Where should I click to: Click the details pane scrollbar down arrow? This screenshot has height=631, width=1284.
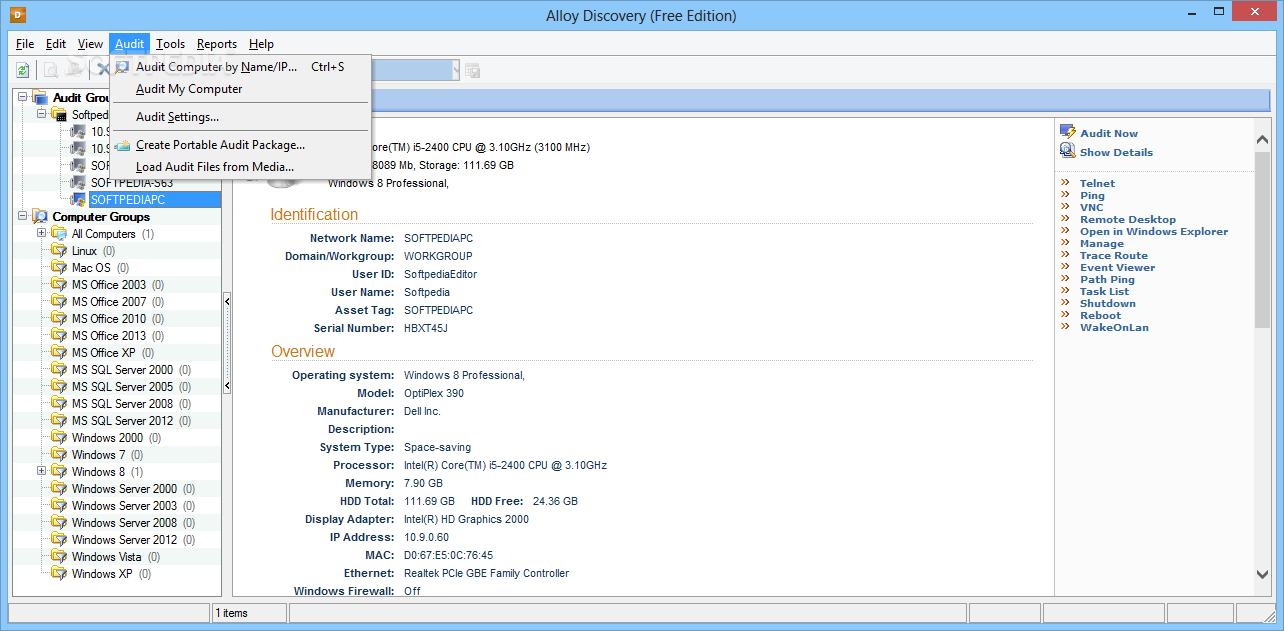[1262, 574]
